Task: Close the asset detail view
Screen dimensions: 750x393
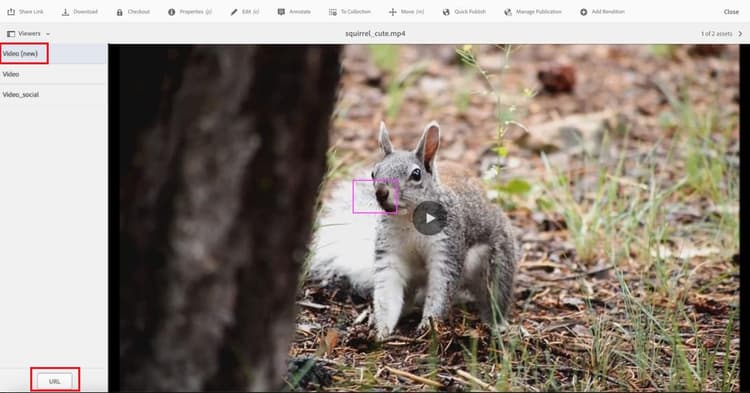Action: pyautogui.click(x=731, y=11)
